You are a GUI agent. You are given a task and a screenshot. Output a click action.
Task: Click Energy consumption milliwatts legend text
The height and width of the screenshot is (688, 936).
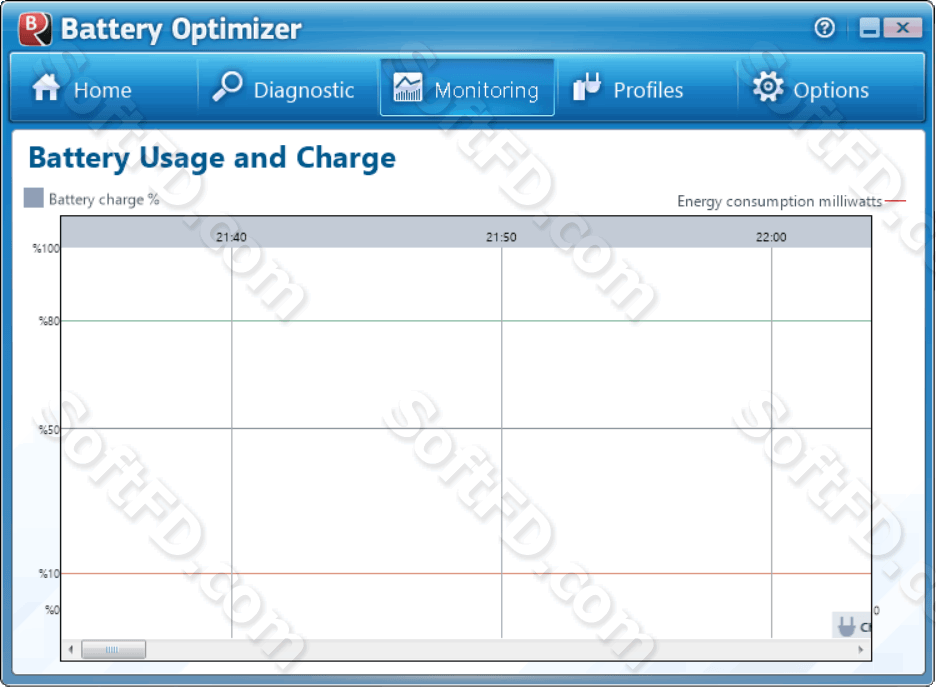coord(780,201)
